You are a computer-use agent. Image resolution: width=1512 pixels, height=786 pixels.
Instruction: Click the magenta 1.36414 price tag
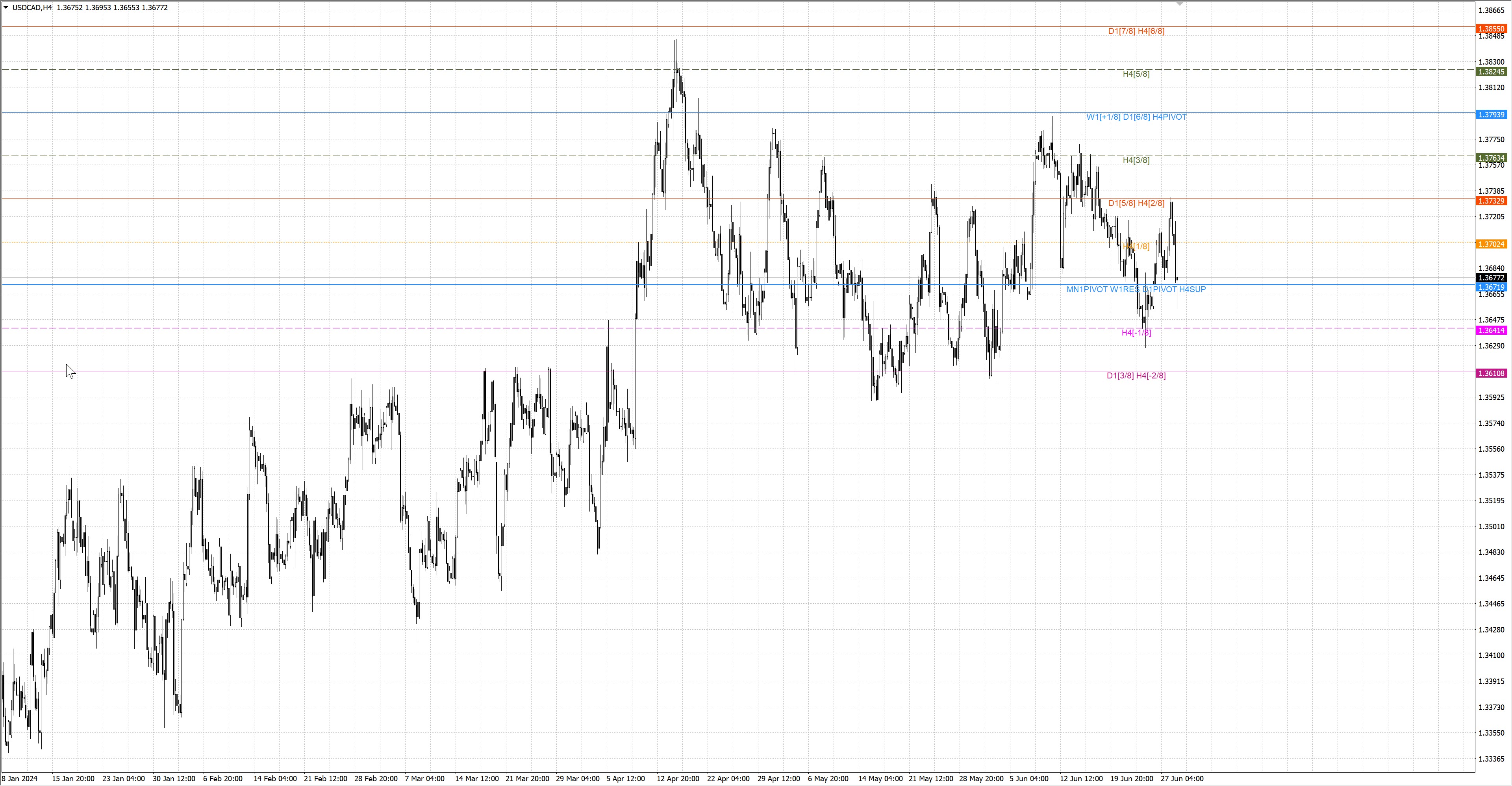(1491, 330)
